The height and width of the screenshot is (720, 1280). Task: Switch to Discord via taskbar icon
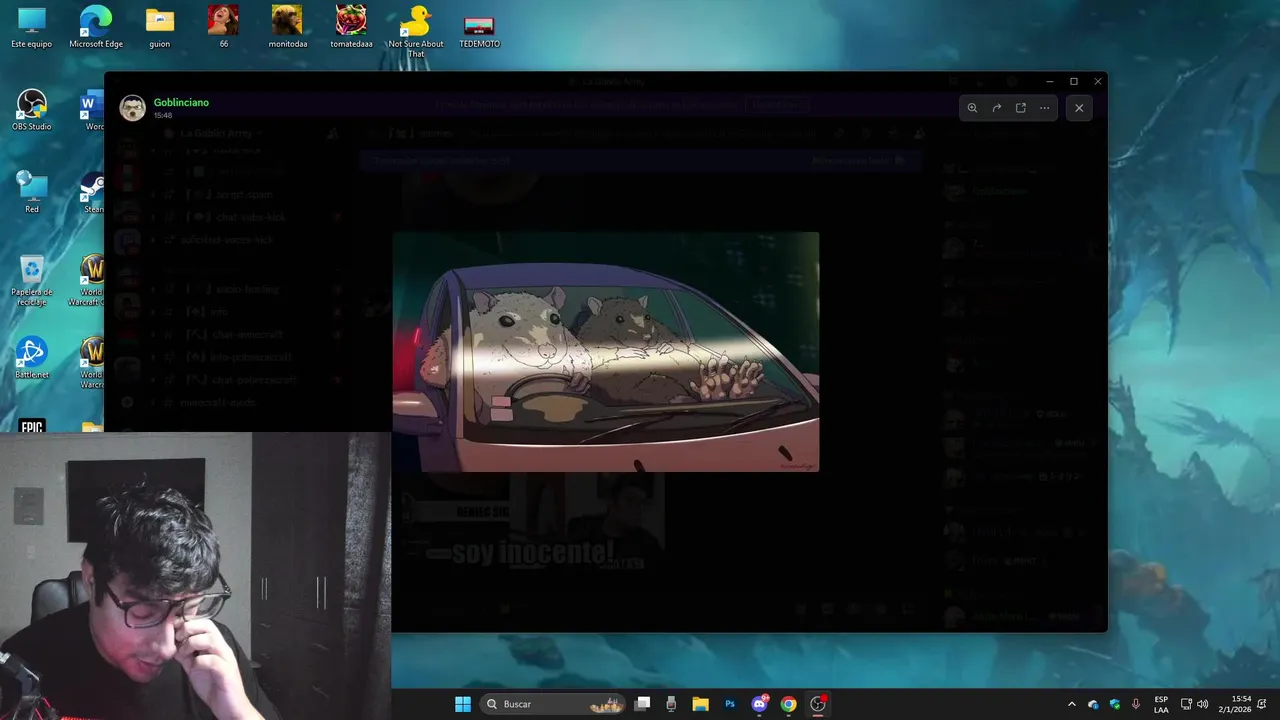pos(760,704)
